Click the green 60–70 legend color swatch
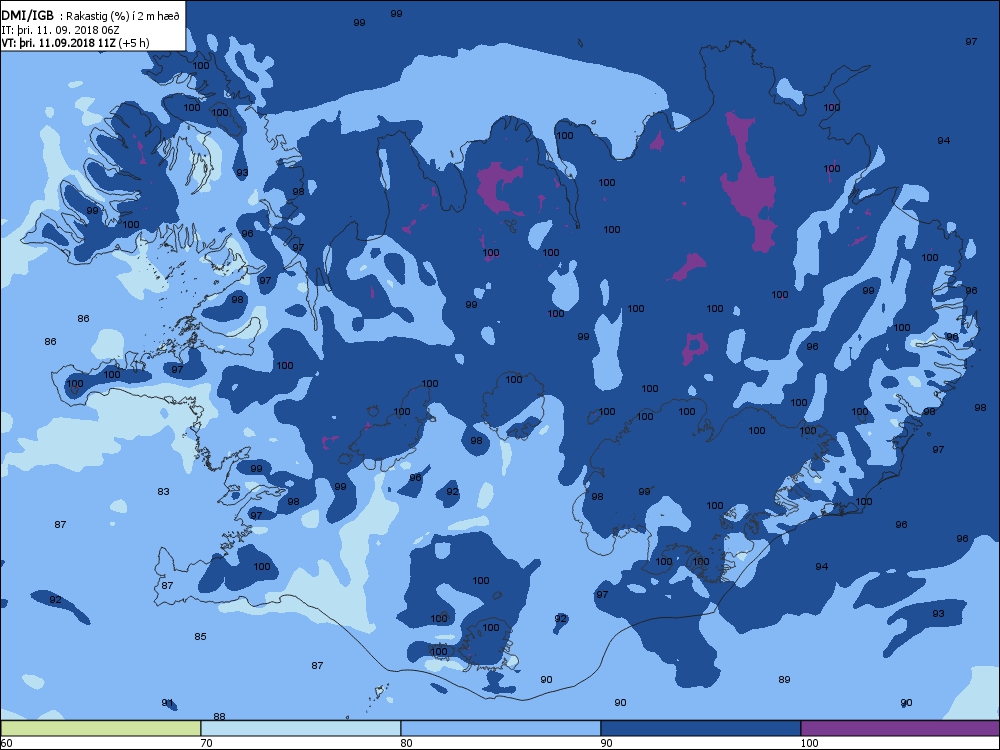The height and width of the screenshot is (750, 1000). (x=101, y=728)
